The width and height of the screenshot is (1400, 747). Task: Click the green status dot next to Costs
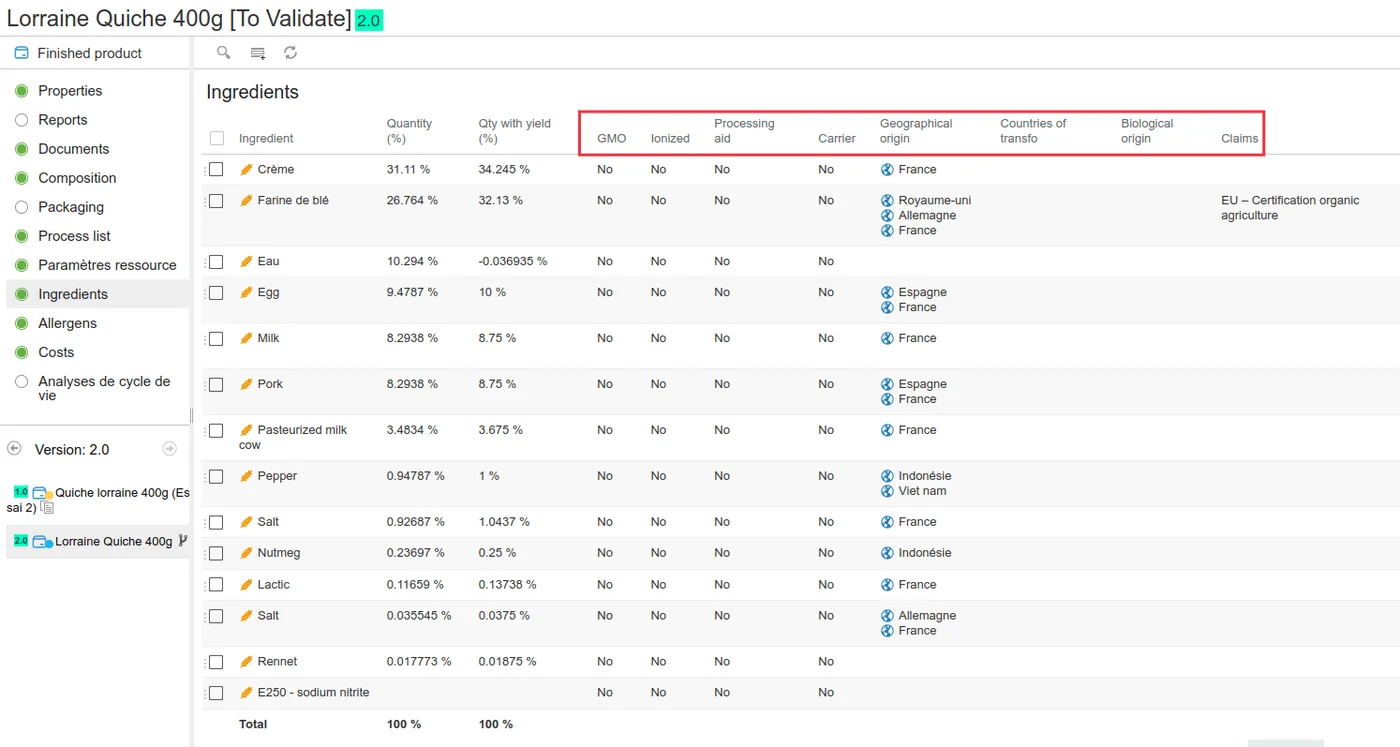22,352
